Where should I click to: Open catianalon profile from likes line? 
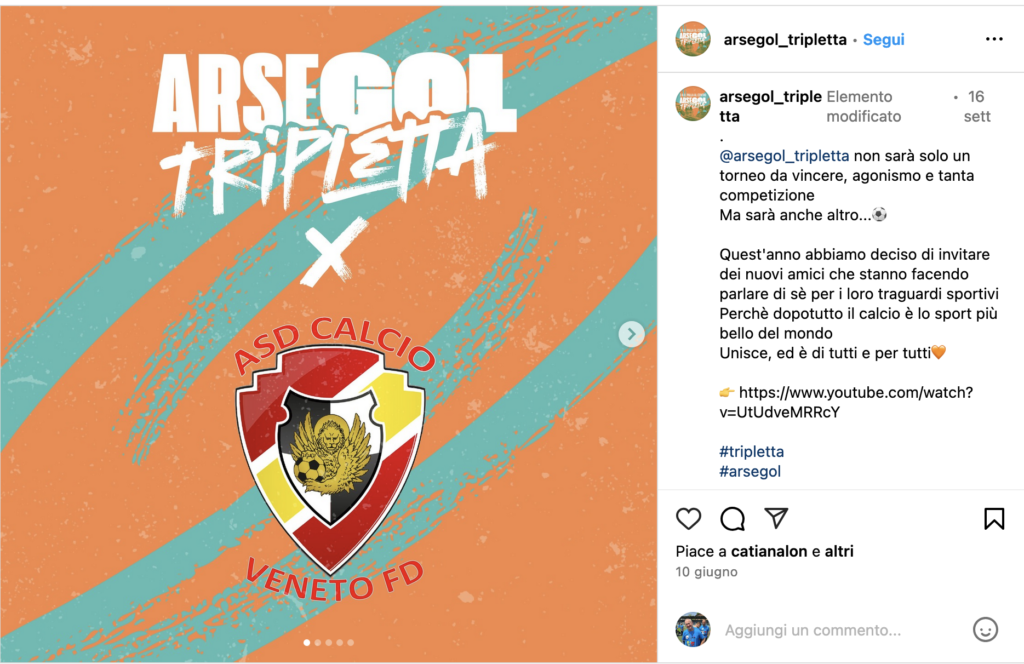769,551
